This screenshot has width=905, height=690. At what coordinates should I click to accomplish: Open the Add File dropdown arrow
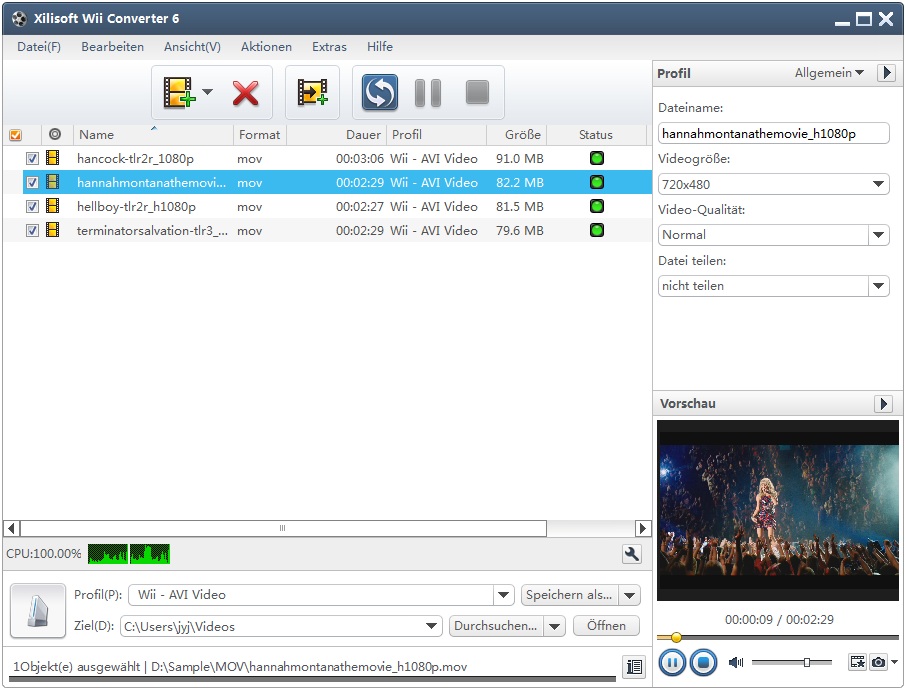click(208, 92)
